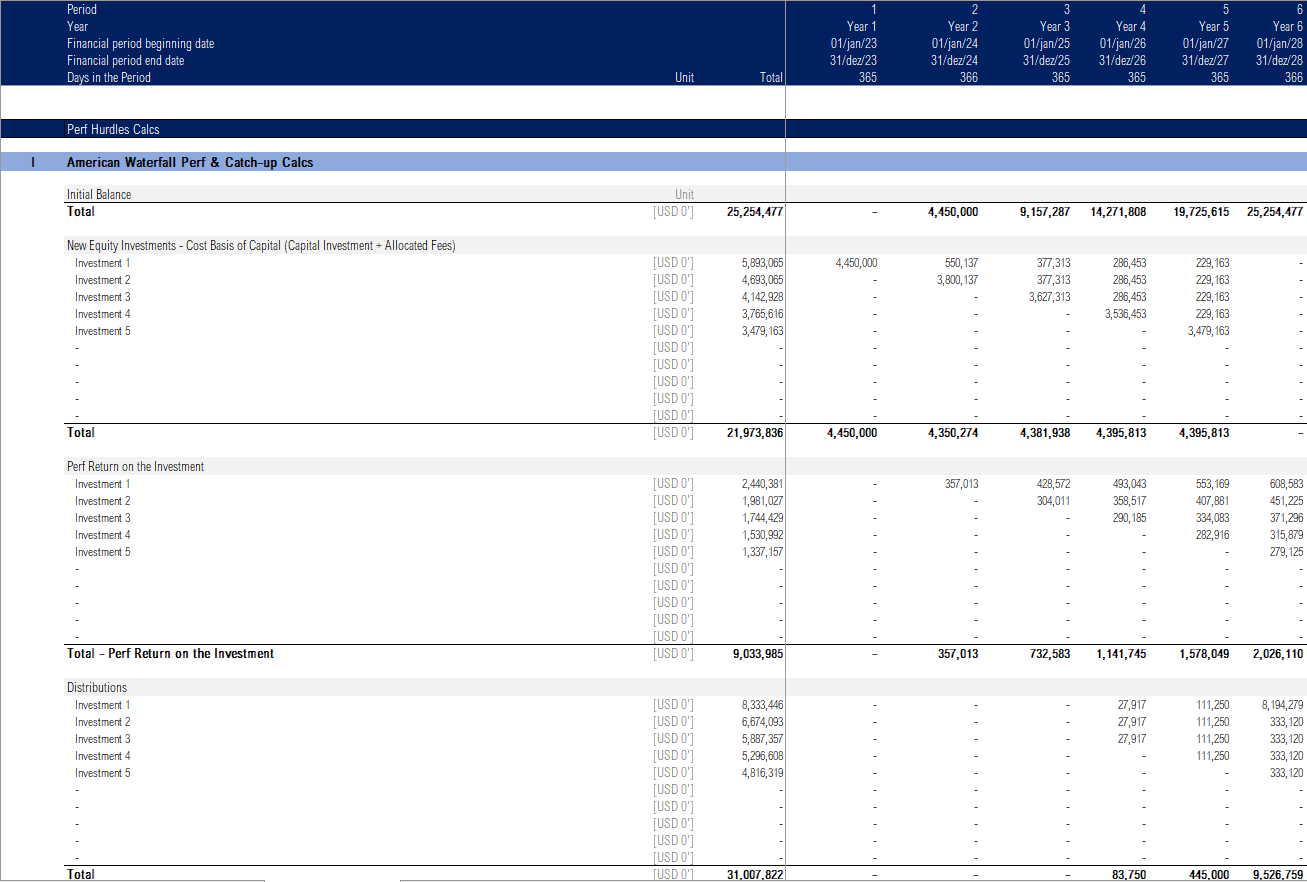The image size is (1307, 882).
Task: Click the 3,627,313 cell for Investment 3
Action: click(x=1048, y=297)
